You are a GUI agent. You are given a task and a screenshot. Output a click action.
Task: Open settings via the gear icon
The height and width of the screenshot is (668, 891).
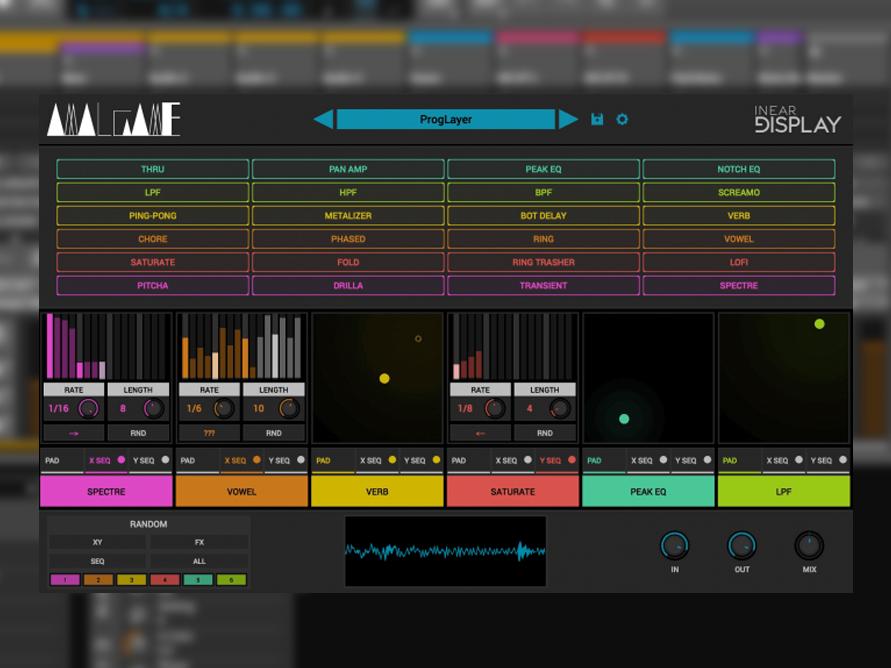coord(622,120)
